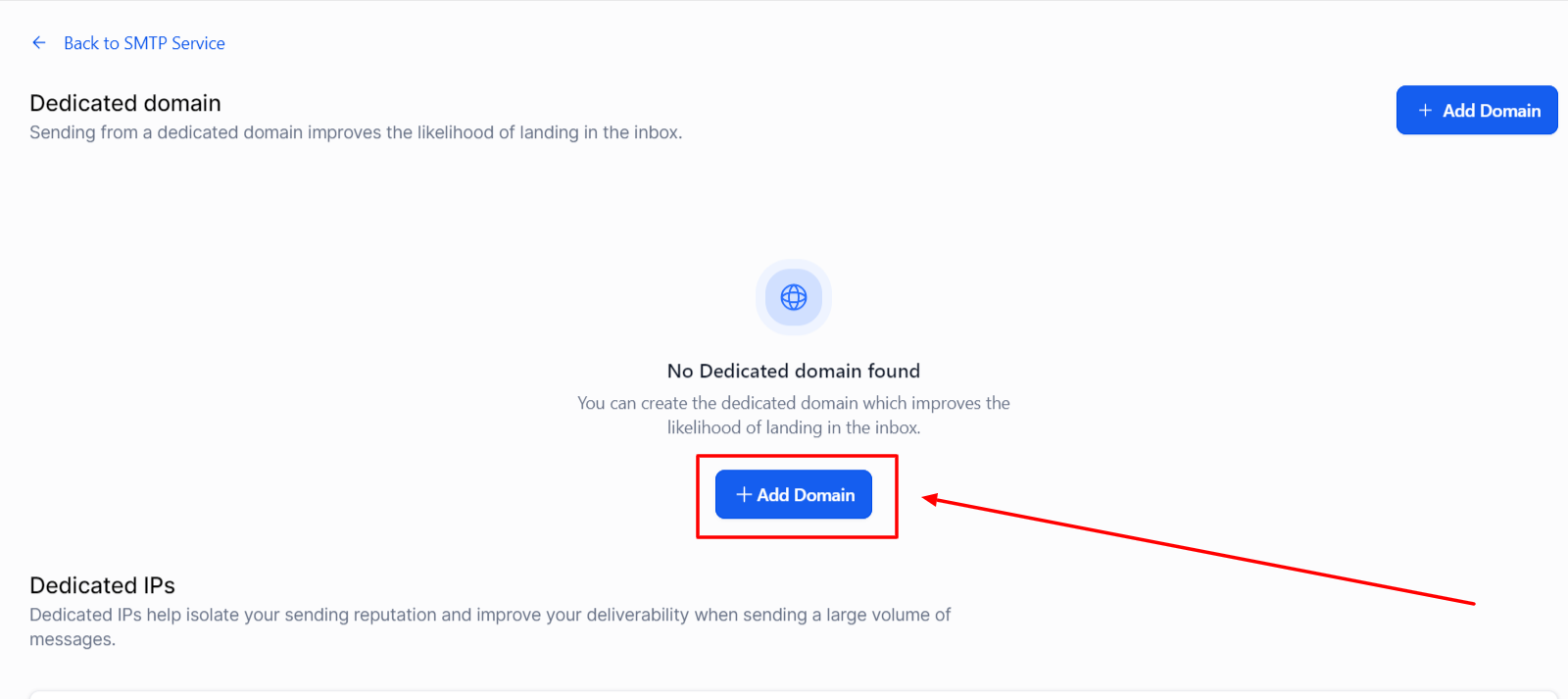The height and width of the screenshot is (699, 1568).
Task: Click "You can create the dedicated domain" text
Action: pos(794,403)
